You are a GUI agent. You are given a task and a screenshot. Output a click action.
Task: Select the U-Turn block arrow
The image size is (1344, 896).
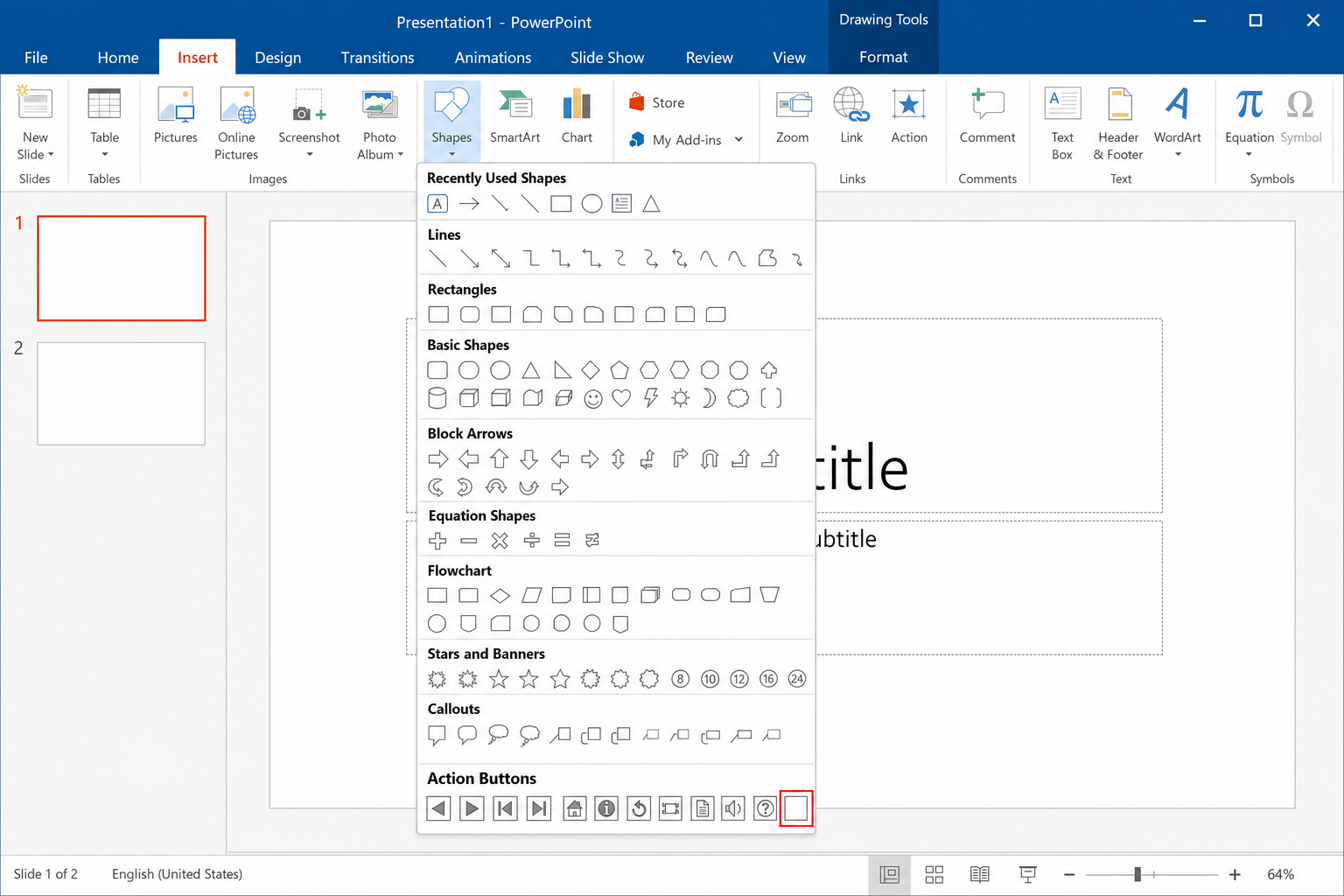pos(710,458)
